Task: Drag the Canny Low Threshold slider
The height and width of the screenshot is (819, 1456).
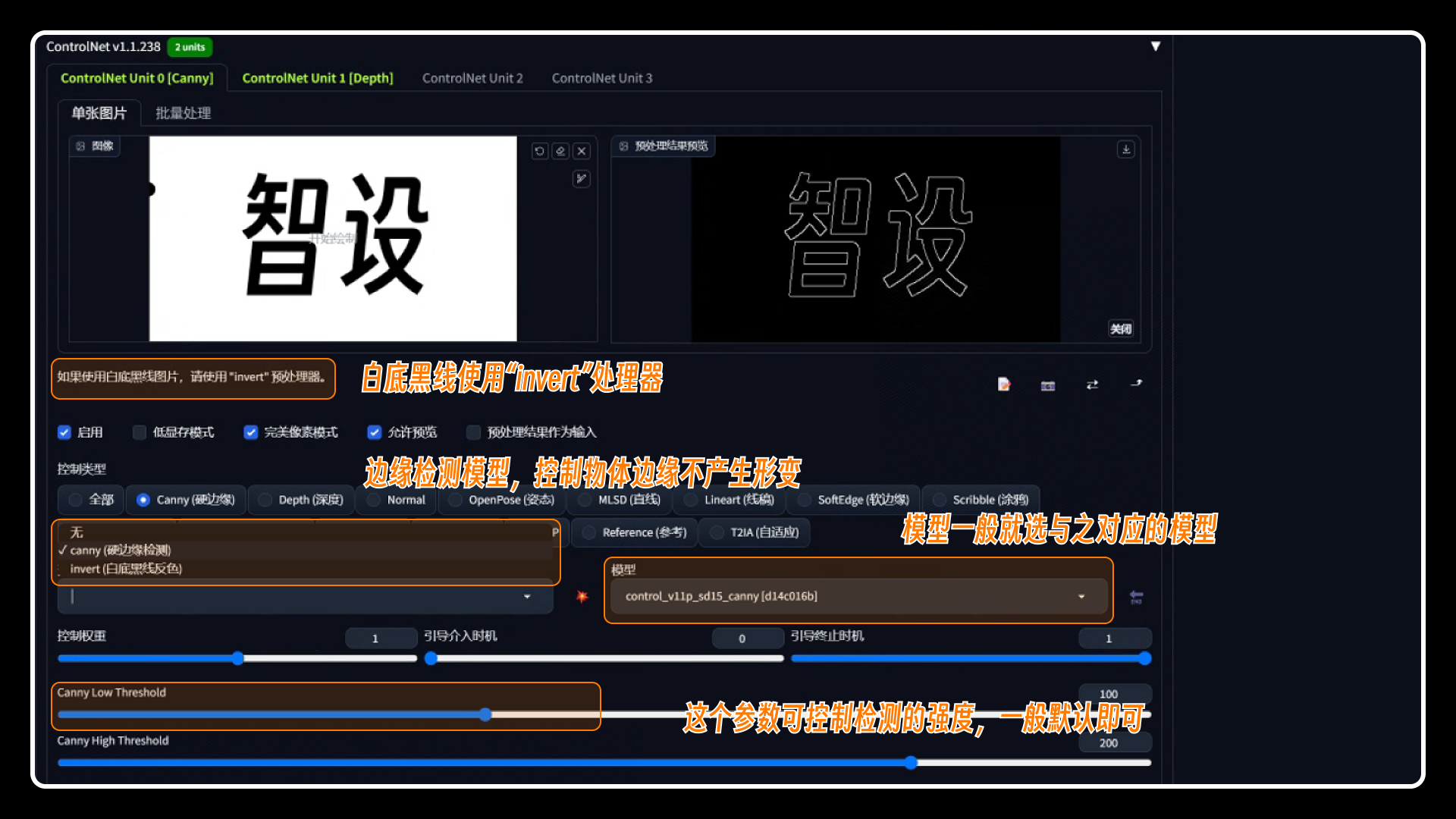Action: (x=482, y=714)
